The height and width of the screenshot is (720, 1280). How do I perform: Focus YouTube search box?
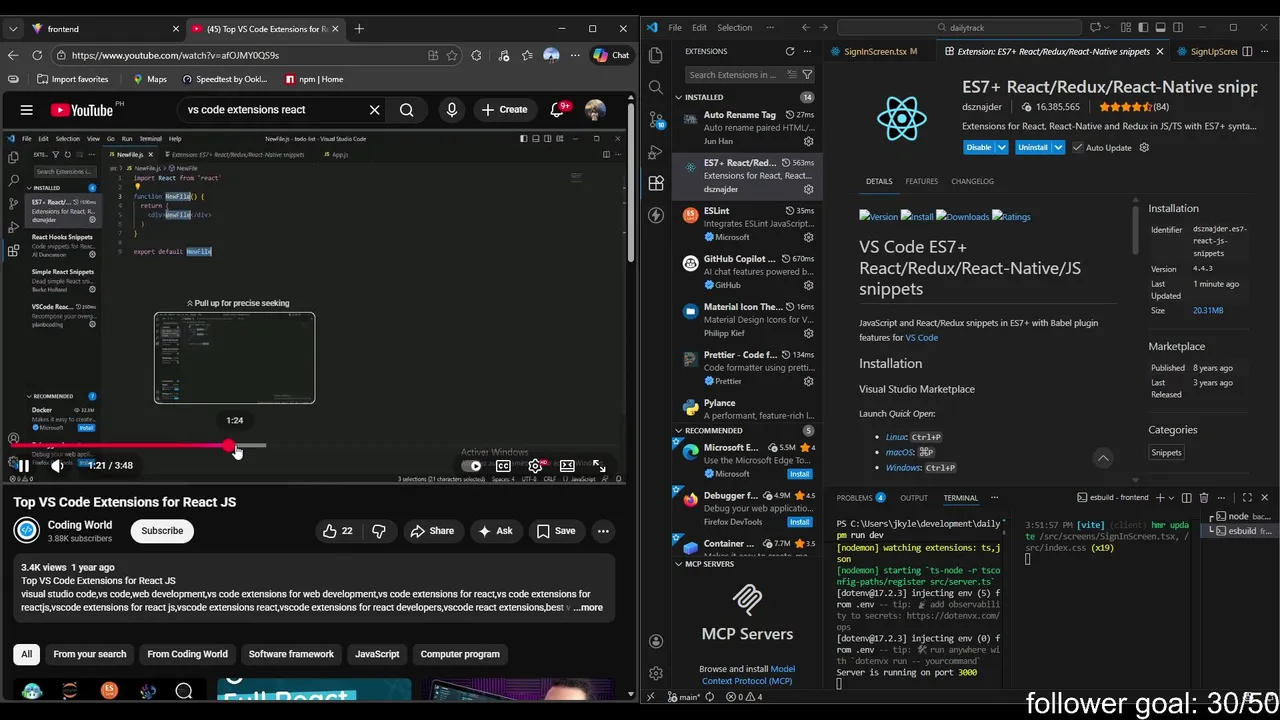[x=275, y=110]
